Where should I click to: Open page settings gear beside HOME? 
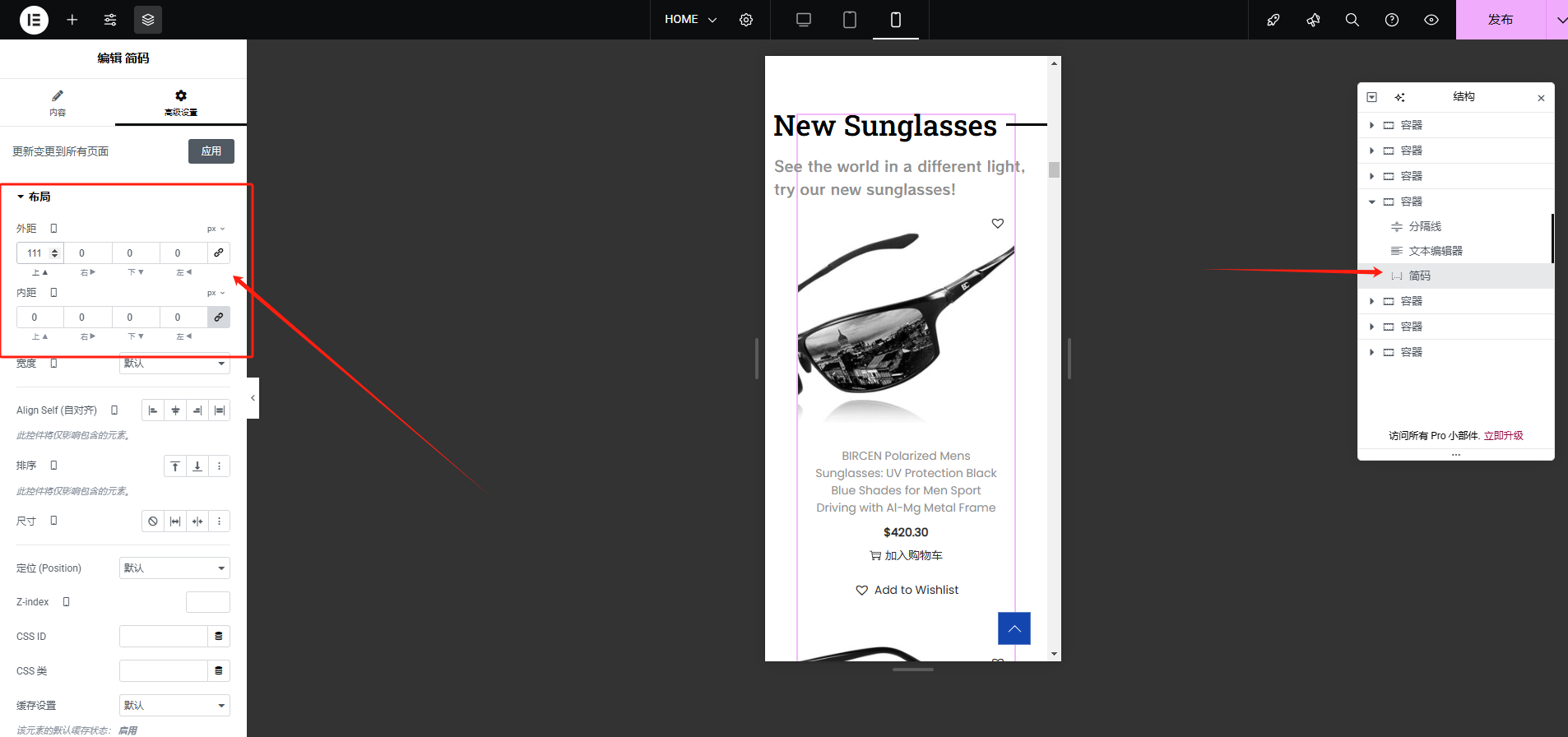(x=746, y=20)
